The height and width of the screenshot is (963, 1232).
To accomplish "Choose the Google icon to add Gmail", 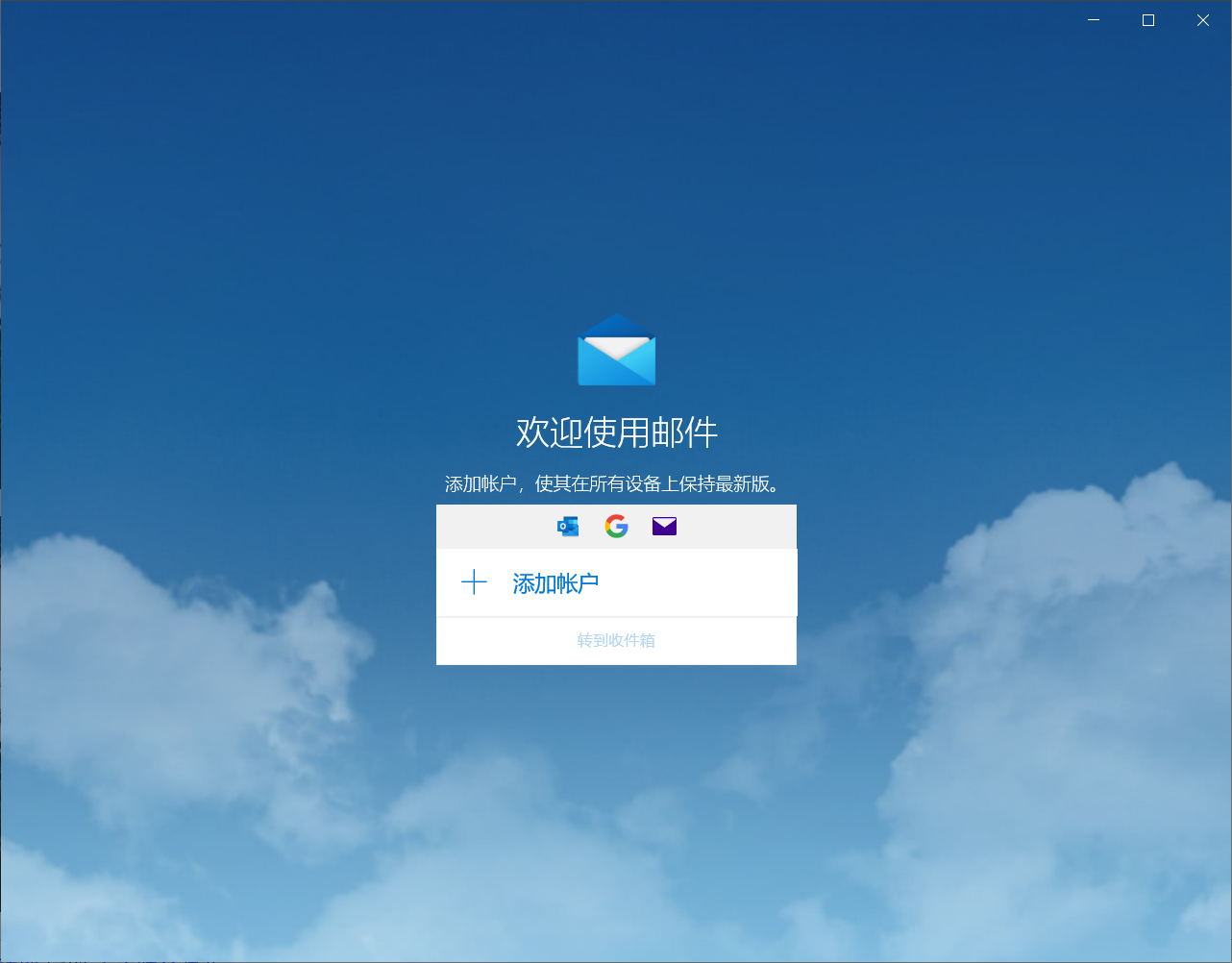I will click(x=616, y=526).
